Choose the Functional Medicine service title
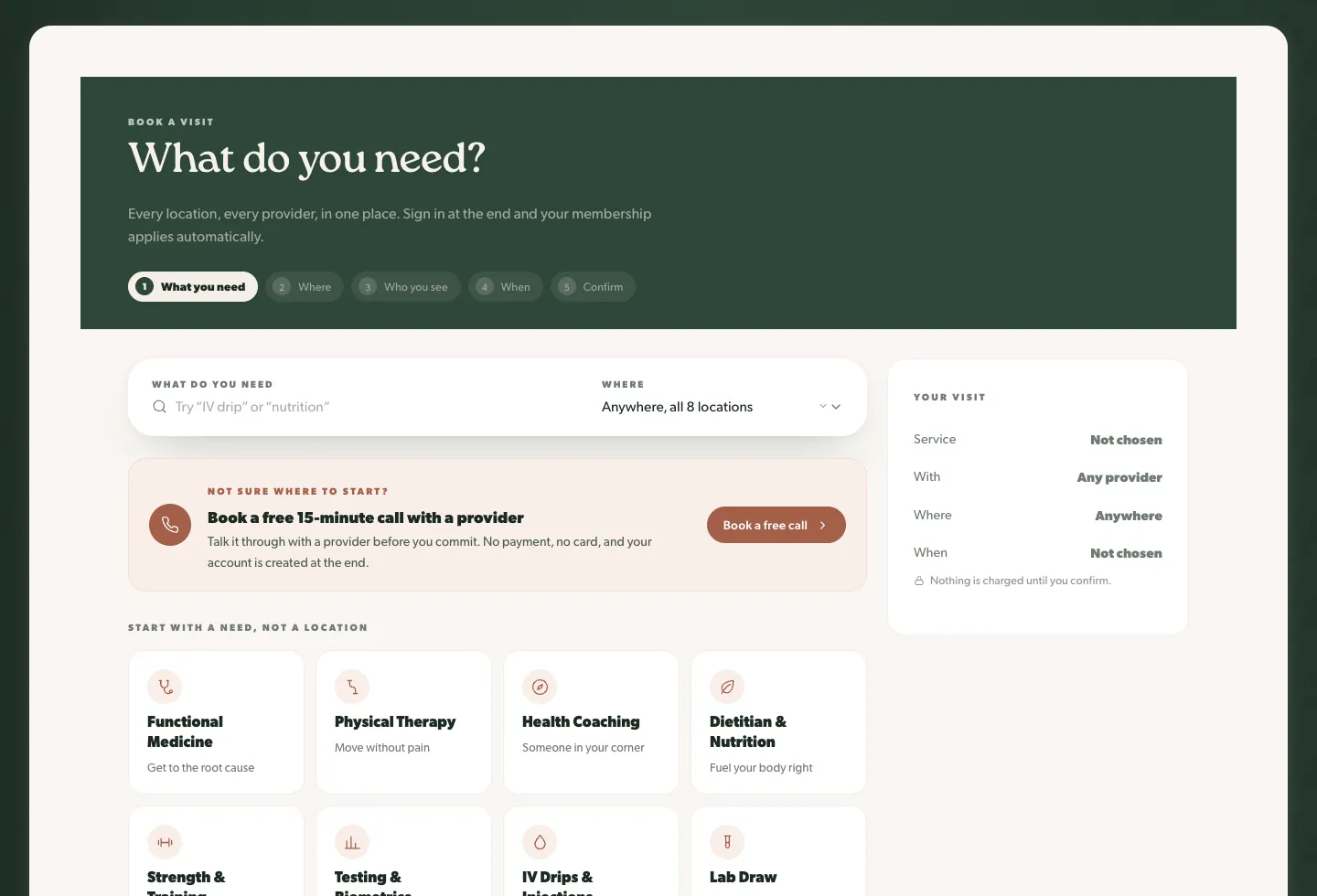Viewport: 1317px width, 896px height. tap(185, 731)
